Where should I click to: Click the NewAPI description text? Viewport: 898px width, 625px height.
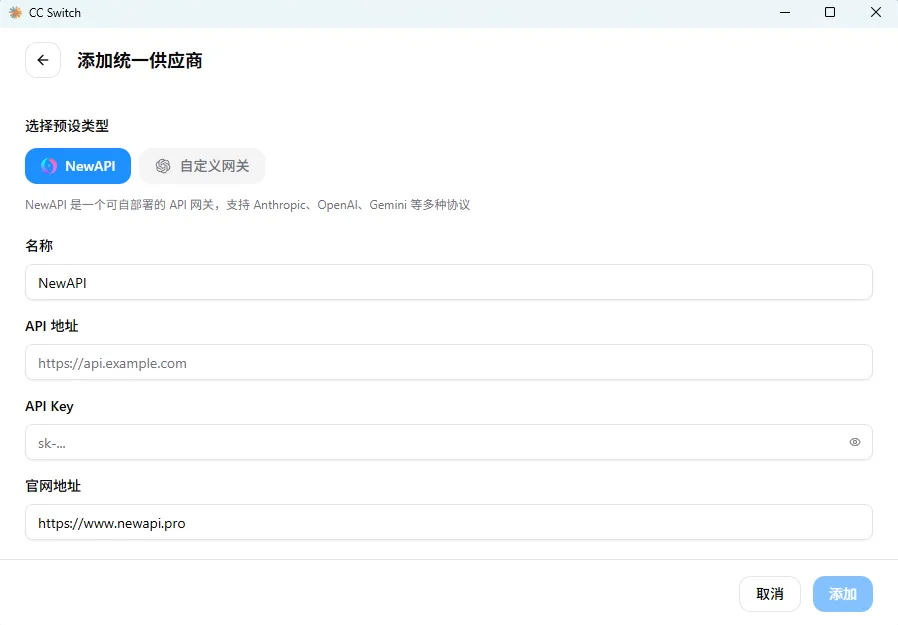(247, 205)
